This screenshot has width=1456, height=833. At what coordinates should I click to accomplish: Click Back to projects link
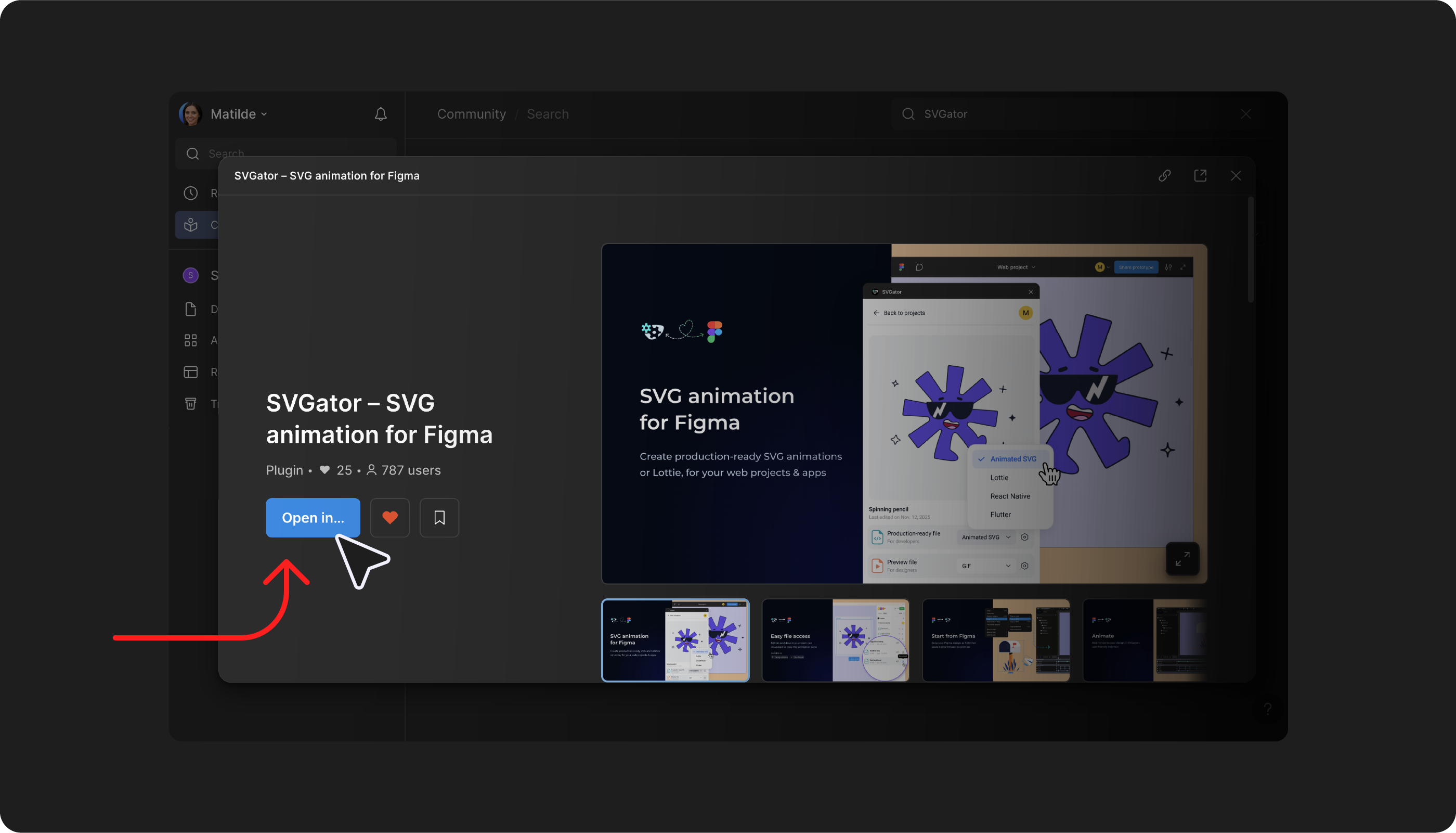(903, 313)
